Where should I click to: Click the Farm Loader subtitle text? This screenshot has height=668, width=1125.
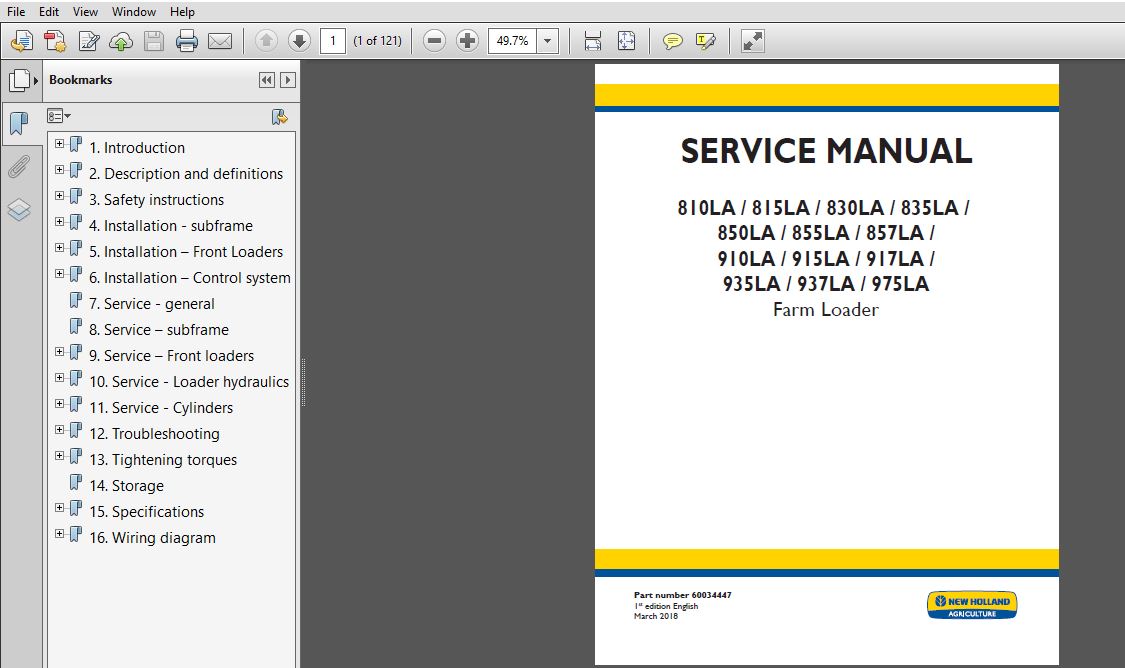click(x=826, y=310)
